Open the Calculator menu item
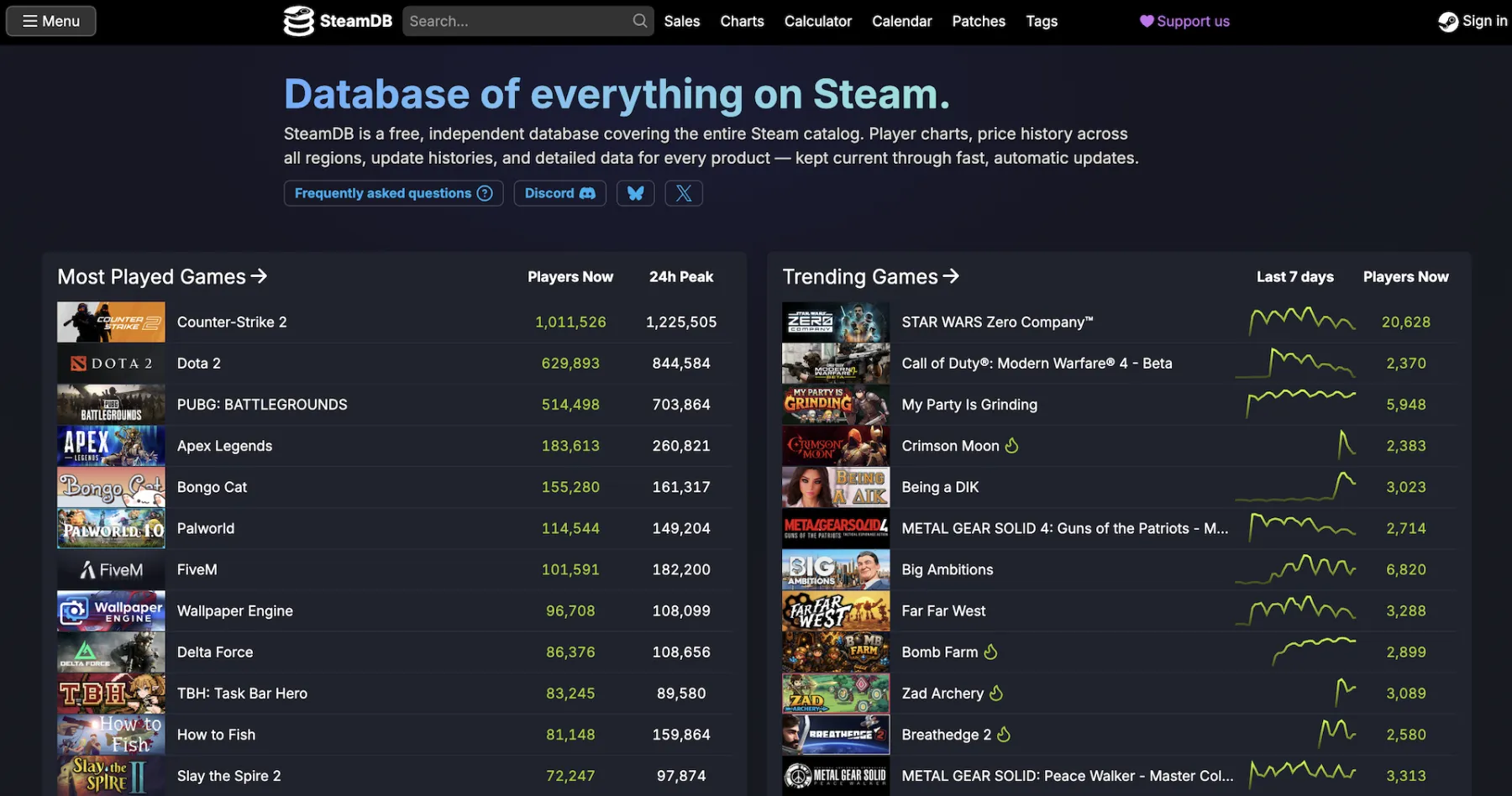 [x=817, y=21]
